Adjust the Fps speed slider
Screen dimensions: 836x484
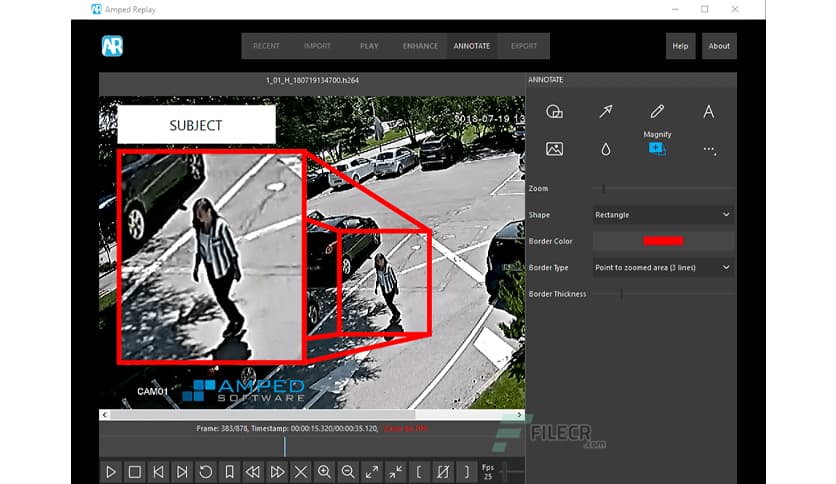pos(512,471)
